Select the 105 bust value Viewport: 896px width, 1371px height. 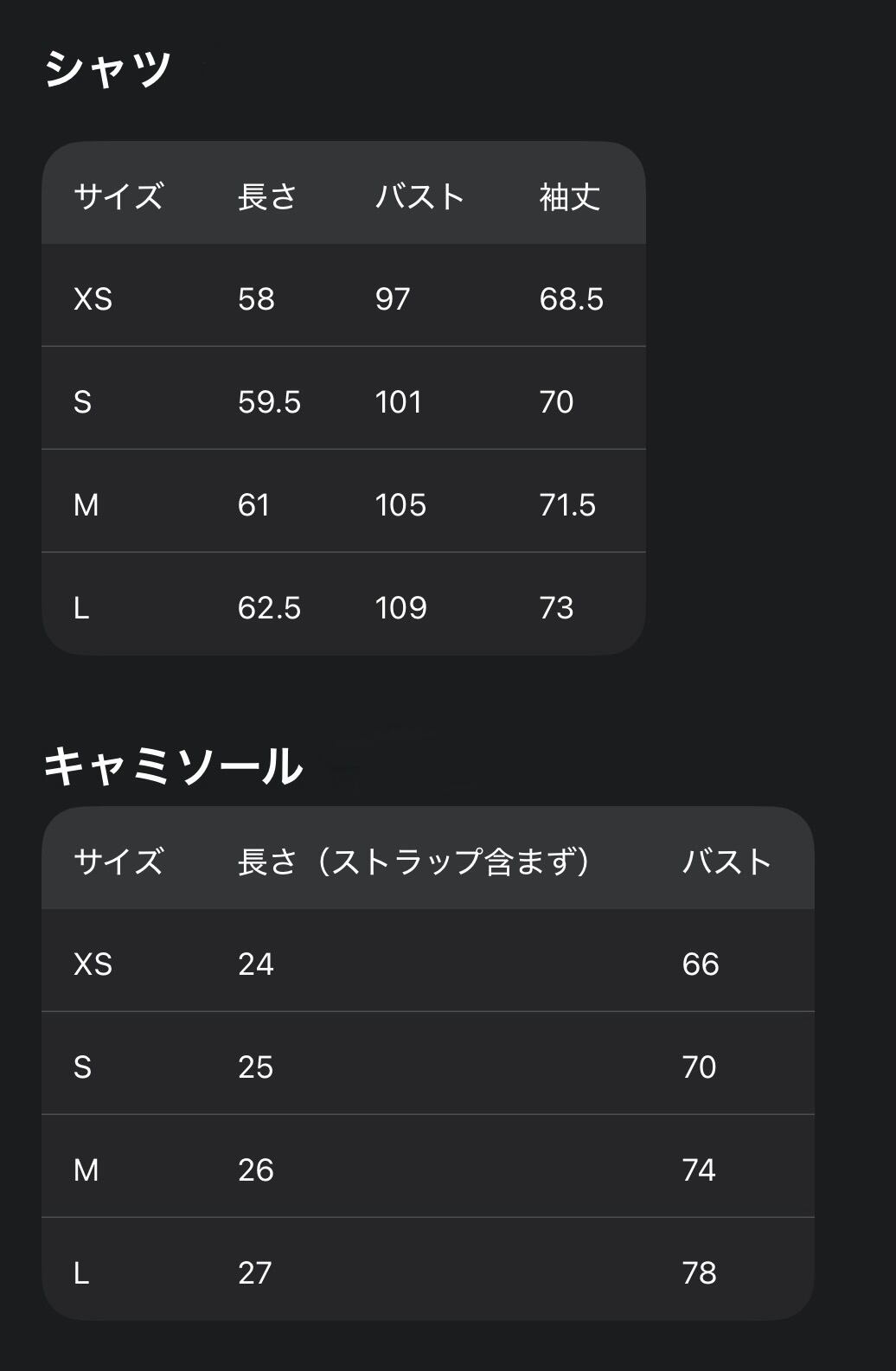tap(400, 505)
